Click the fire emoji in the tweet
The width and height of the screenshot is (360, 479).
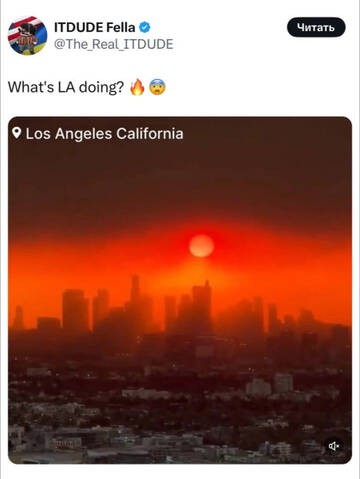click(137, 87)
